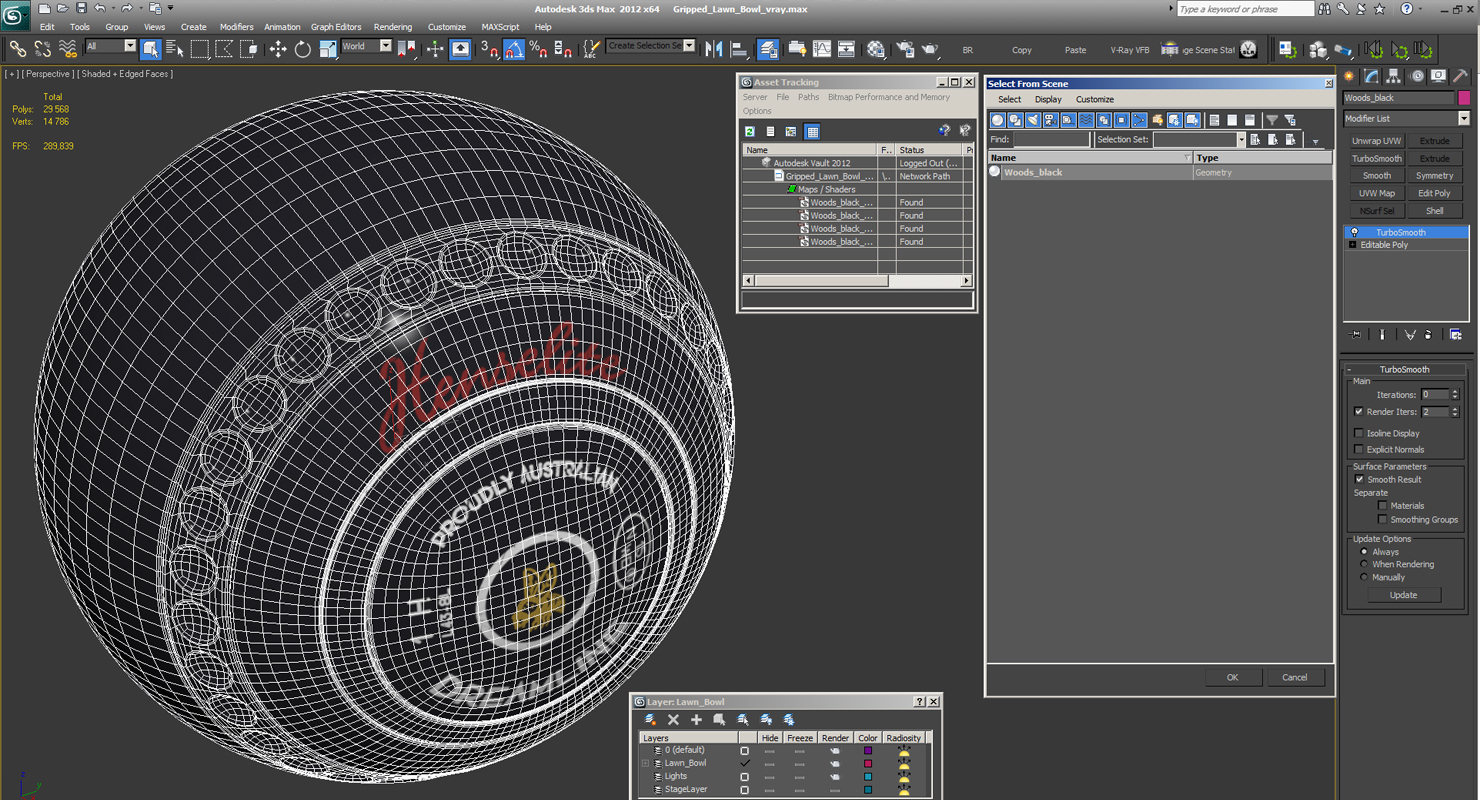
Task: Expand the Editable Poly stack entry
Action: click(1352, 245)
